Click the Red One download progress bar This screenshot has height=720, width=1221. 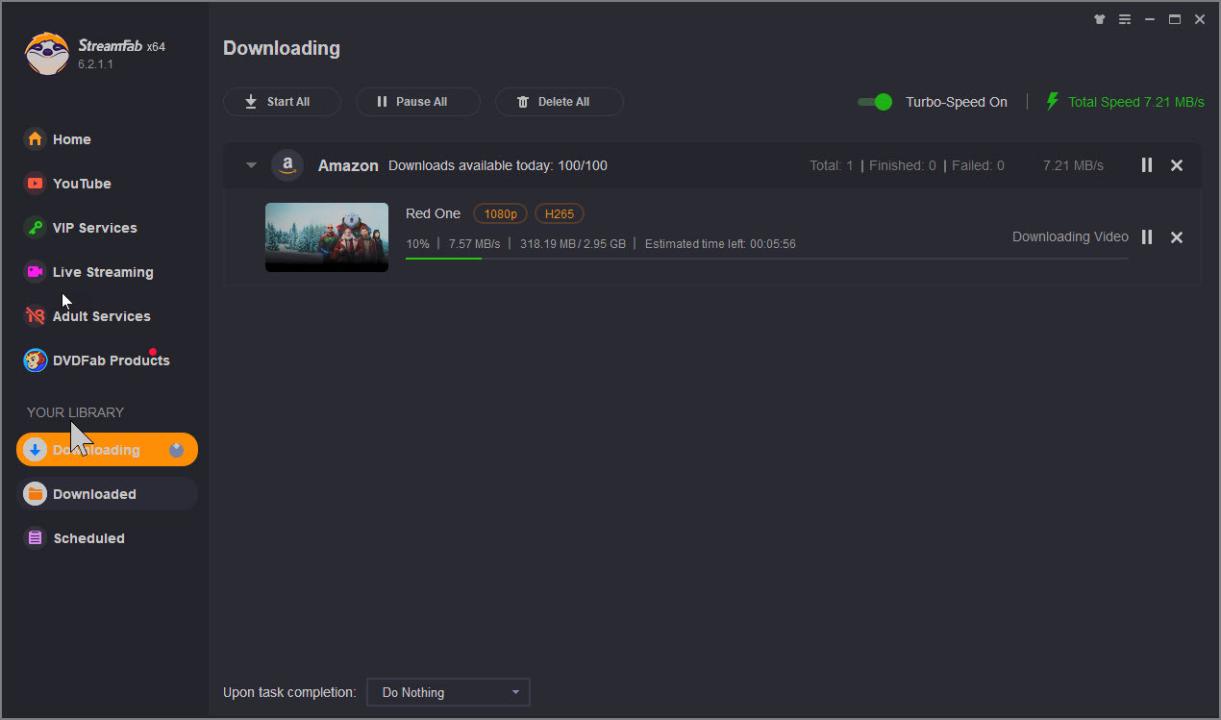click(766, 258)
